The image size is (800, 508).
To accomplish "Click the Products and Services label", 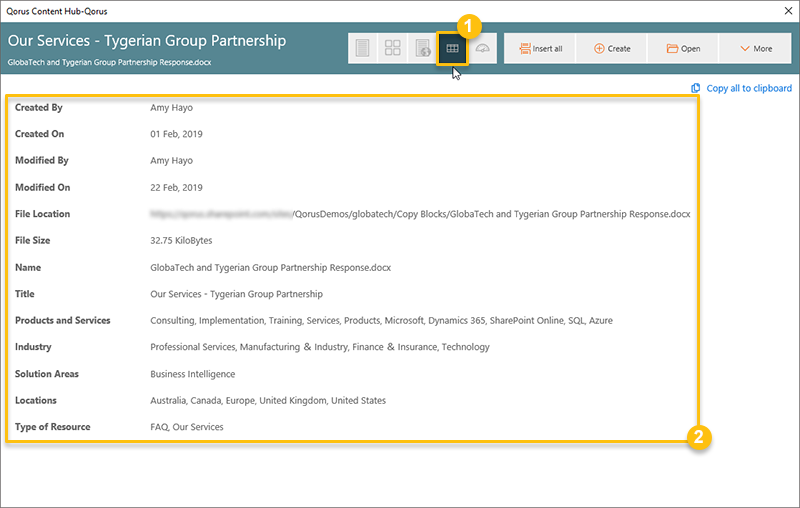I will pyautogui.click(x=62, y=321).
